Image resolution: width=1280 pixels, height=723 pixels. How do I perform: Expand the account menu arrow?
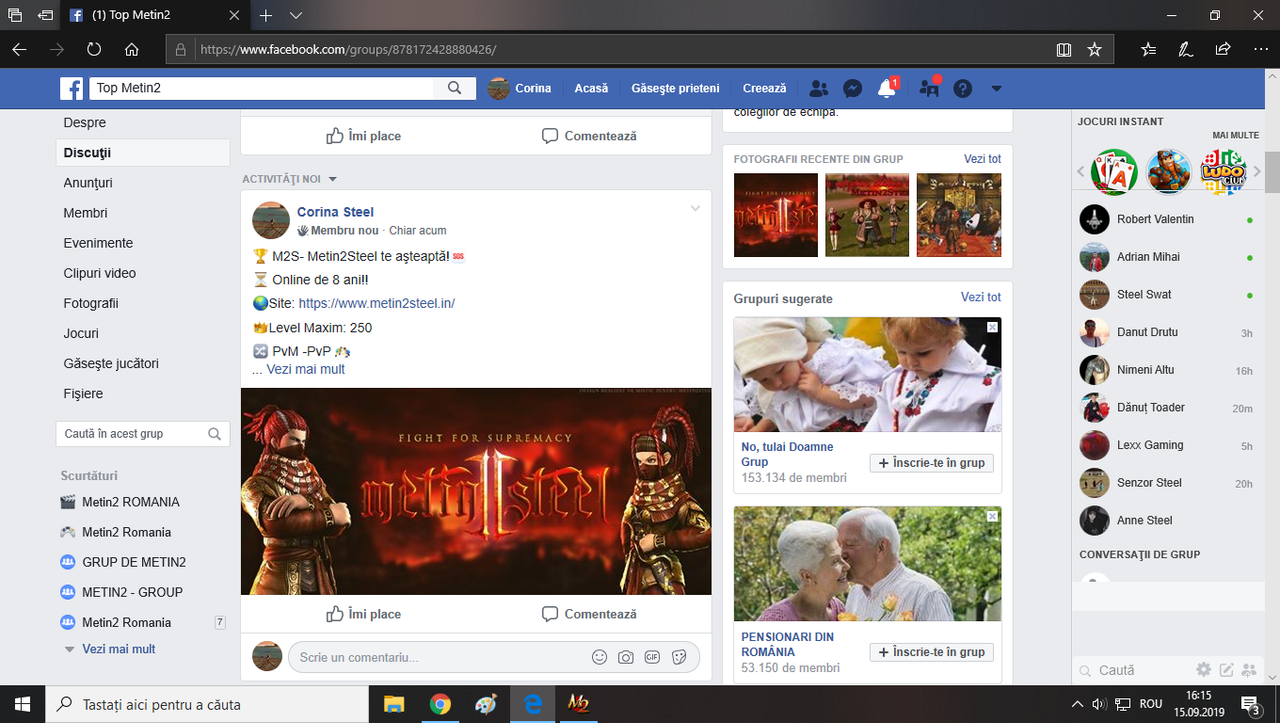coord(996,88)
